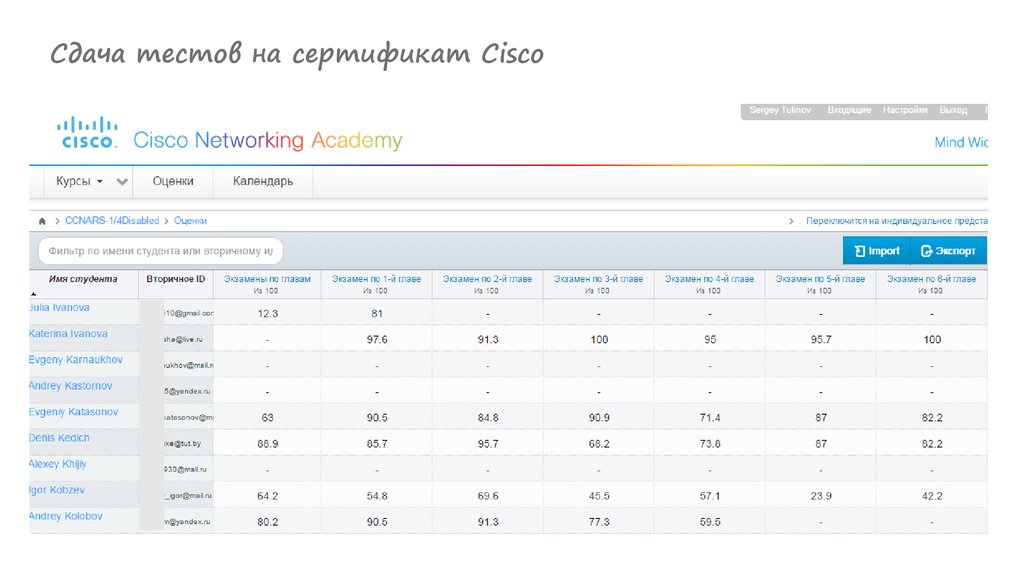Click Andrey Kolobov's score 59.5

(710, 522)
